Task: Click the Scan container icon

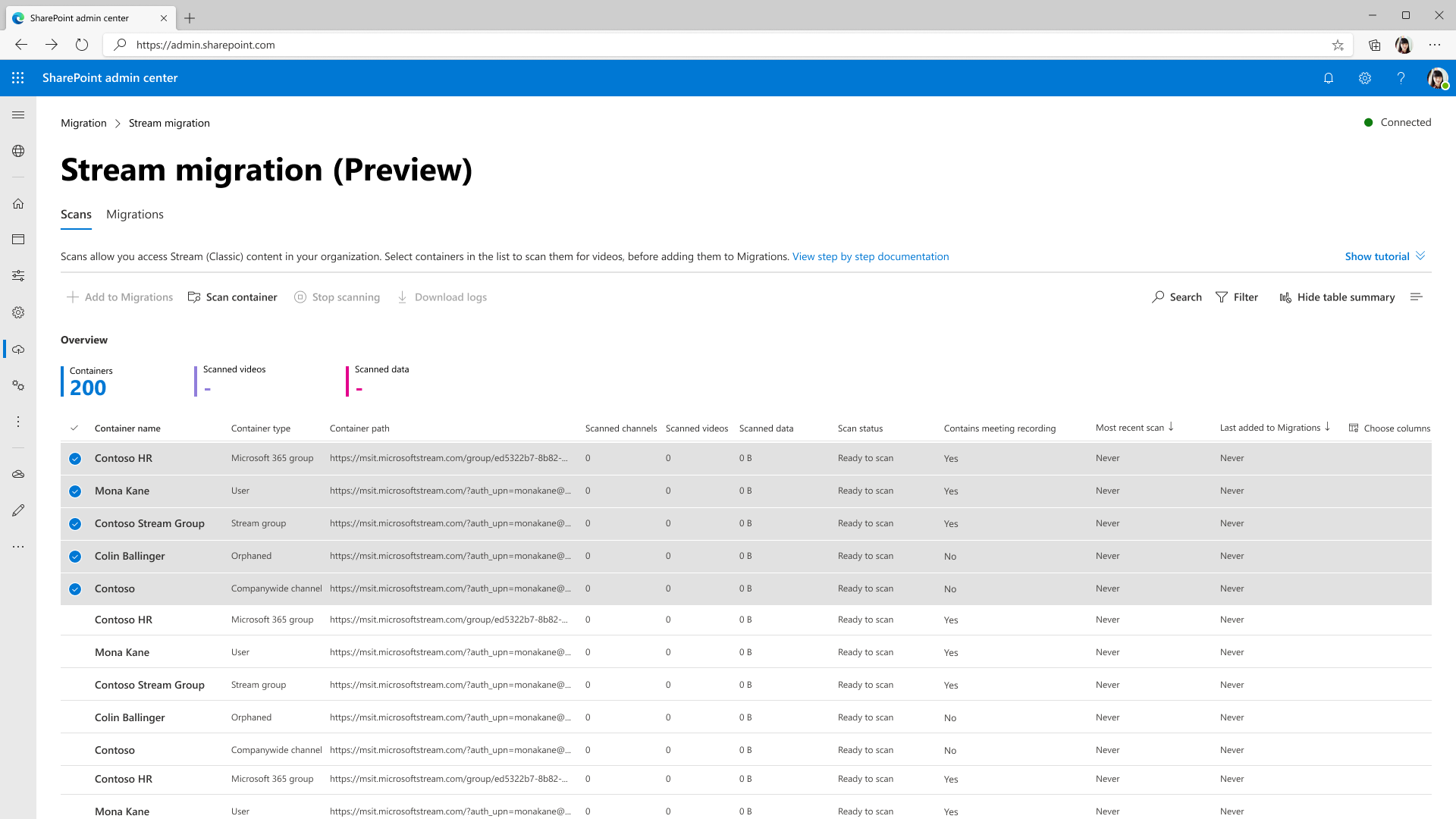Action: click(194, 297)
